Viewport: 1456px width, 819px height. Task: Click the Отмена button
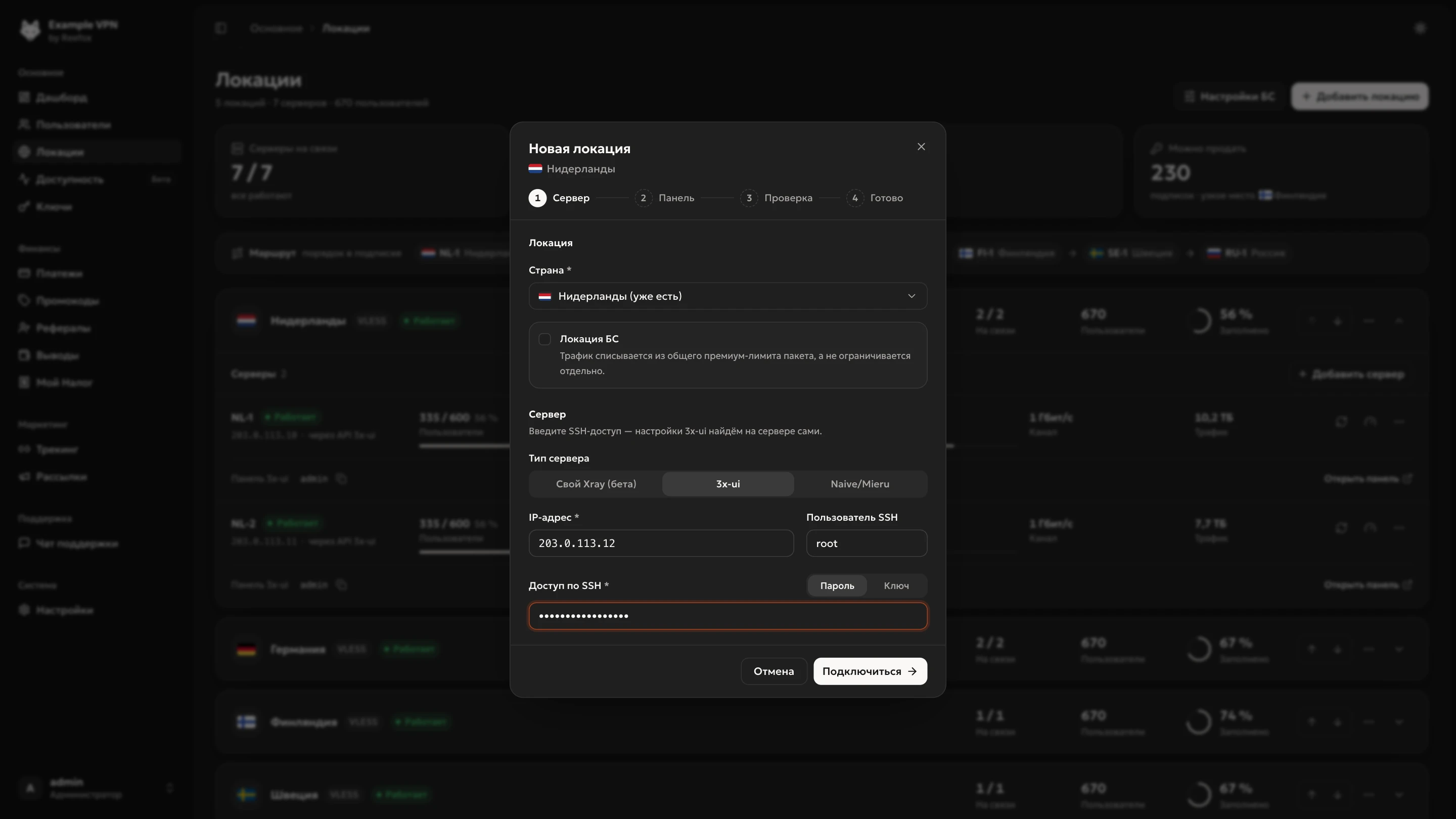[773, 671]
